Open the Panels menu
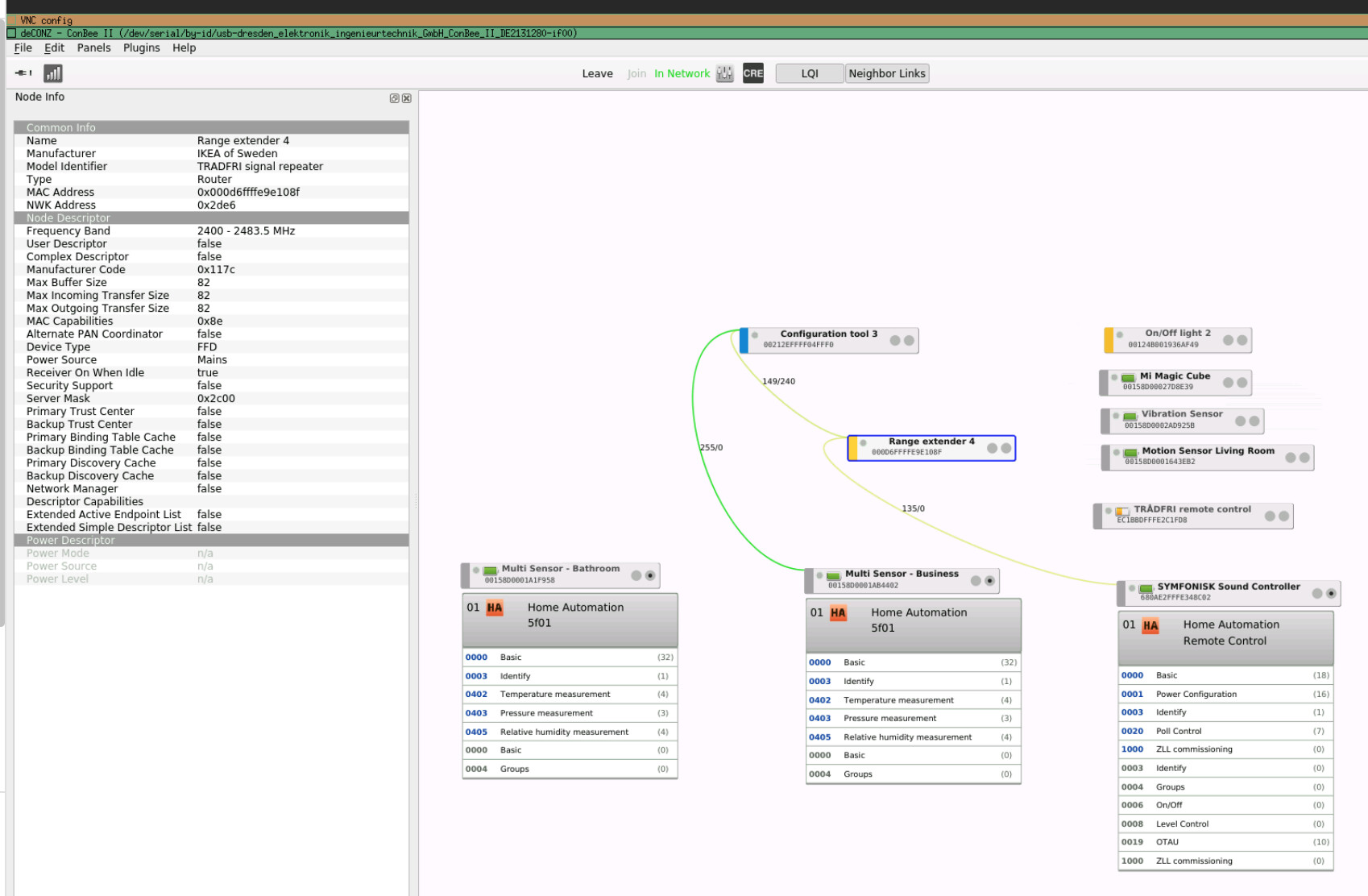 pos(94,48)
